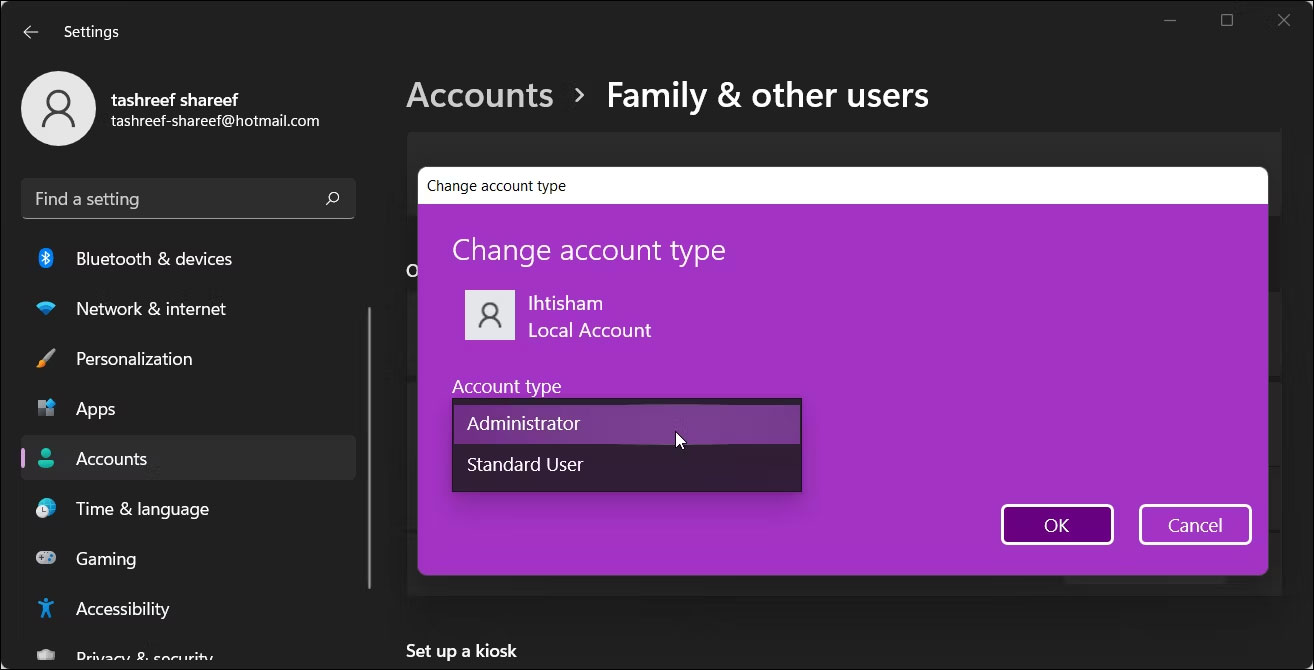This screenshot has height=670, width=1314.
Task: Click the Change account type title bar text
Action: [x=496, y=186]
